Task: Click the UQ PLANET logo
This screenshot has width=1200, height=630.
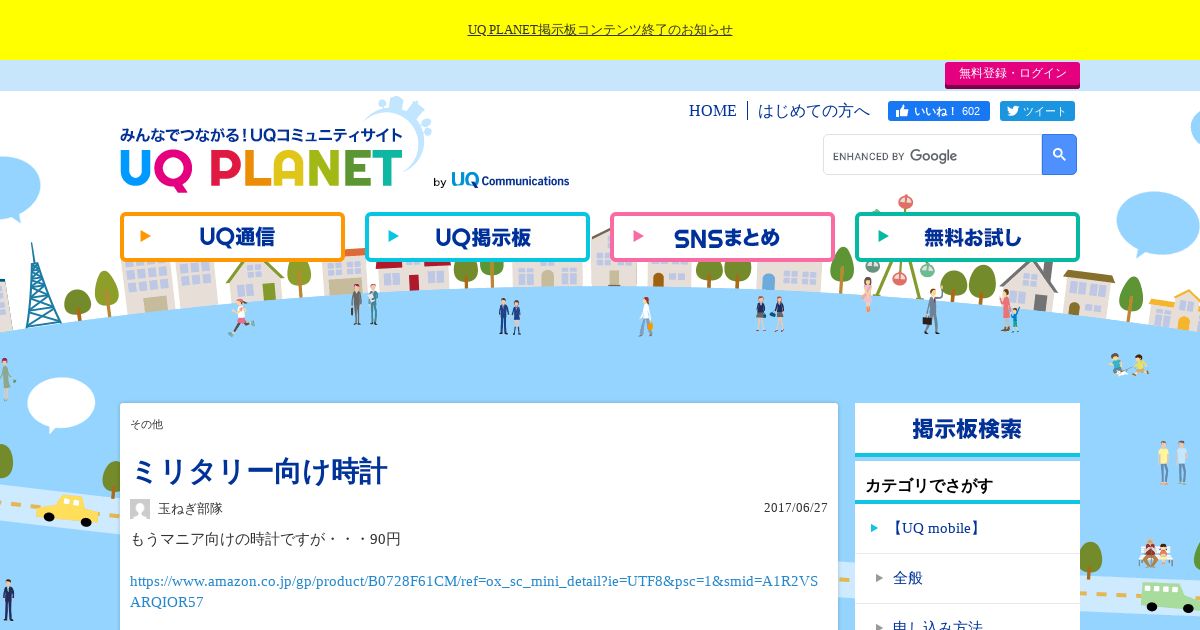Action: click(262, 158)
